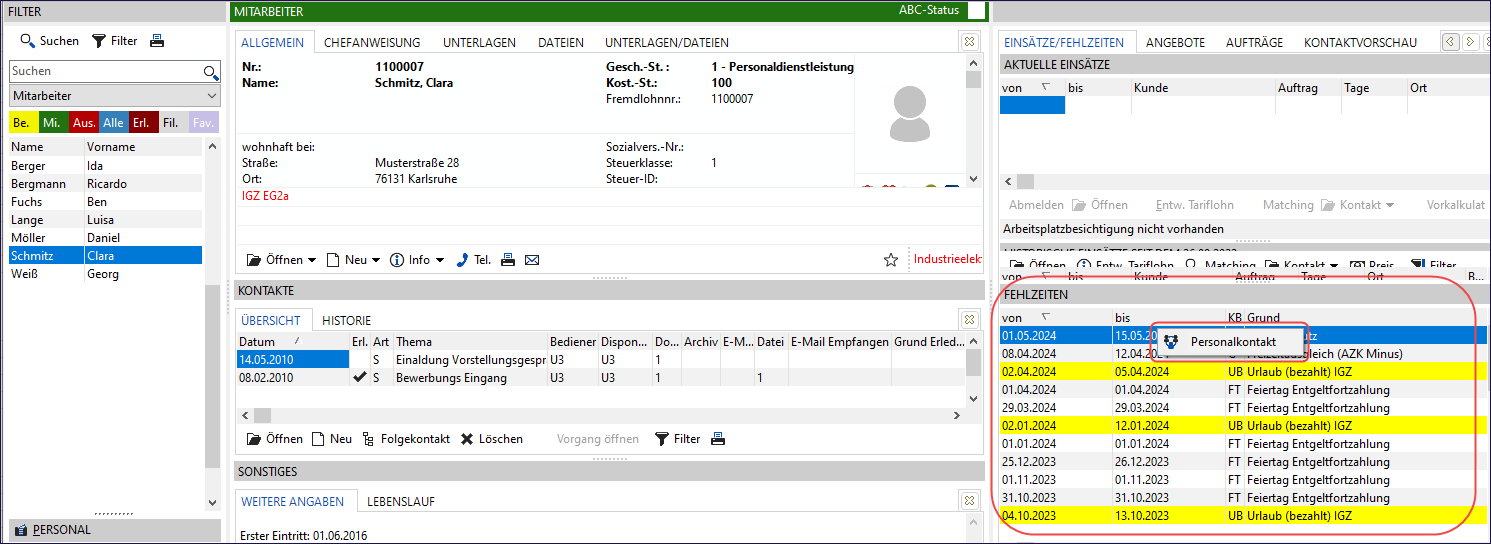
Task: Expand the Neu dropdown arrow in Mitarbeiter toolbar
Action: click(376, 260)
